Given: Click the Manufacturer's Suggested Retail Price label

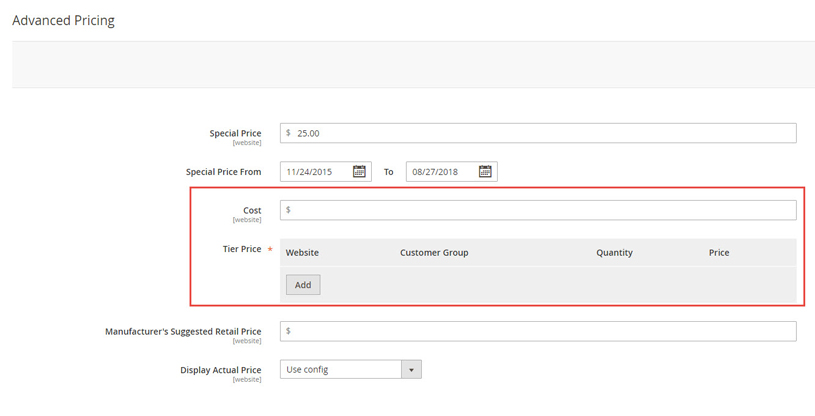Looking at the screenshot, I should point(183,331).
